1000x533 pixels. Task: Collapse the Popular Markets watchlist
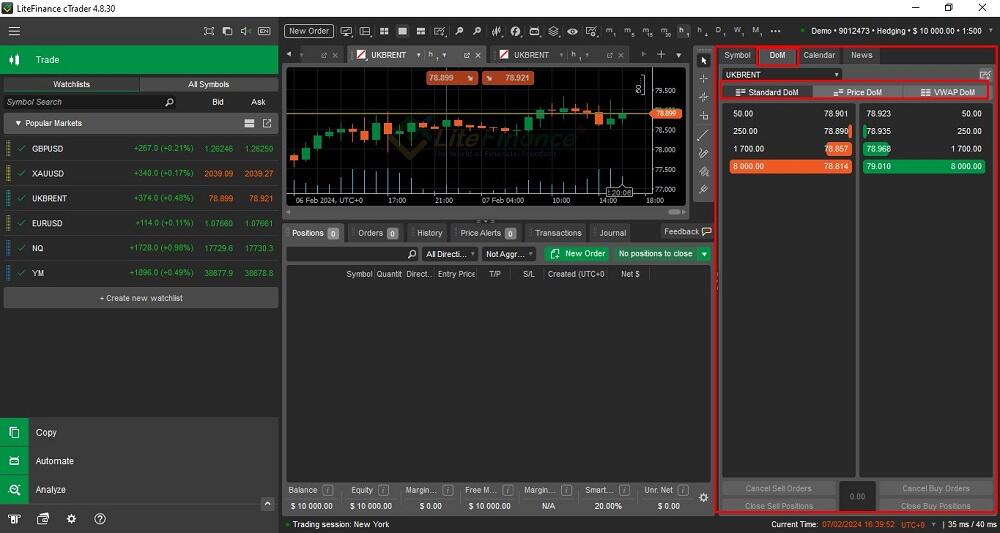coord(18,123)
